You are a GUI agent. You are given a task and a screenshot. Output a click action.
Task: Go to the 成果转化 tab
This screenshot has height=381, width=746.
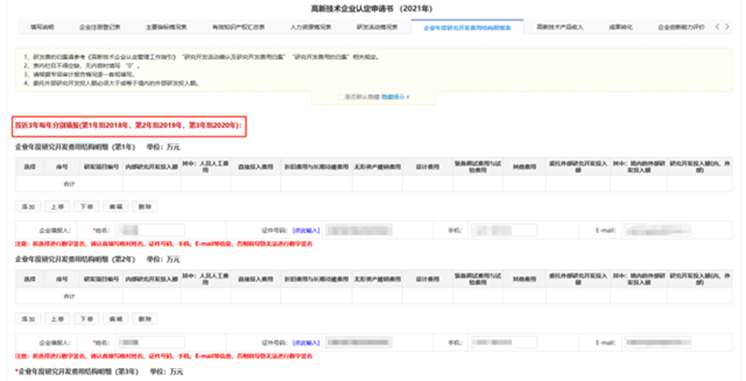pyautogui.click(x=620, y=27)
